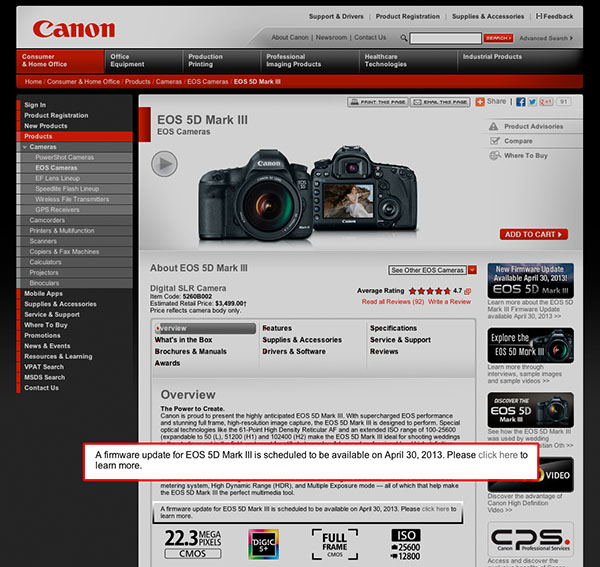600x567 pixels.
Task: Click the Full Frame CMOS icon
Action: [x=335, y=544]
